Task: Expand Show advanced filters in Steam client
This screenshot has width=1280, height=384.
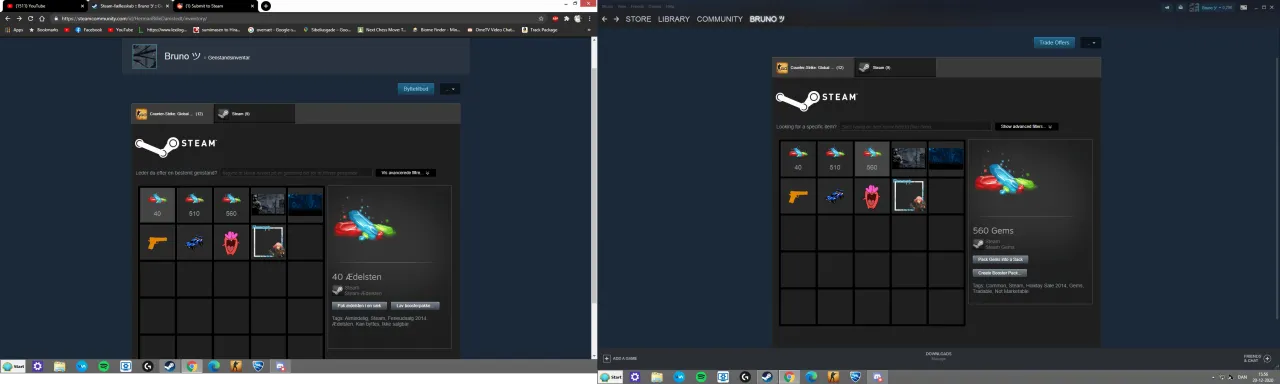Action: [x=1026, y=127]
